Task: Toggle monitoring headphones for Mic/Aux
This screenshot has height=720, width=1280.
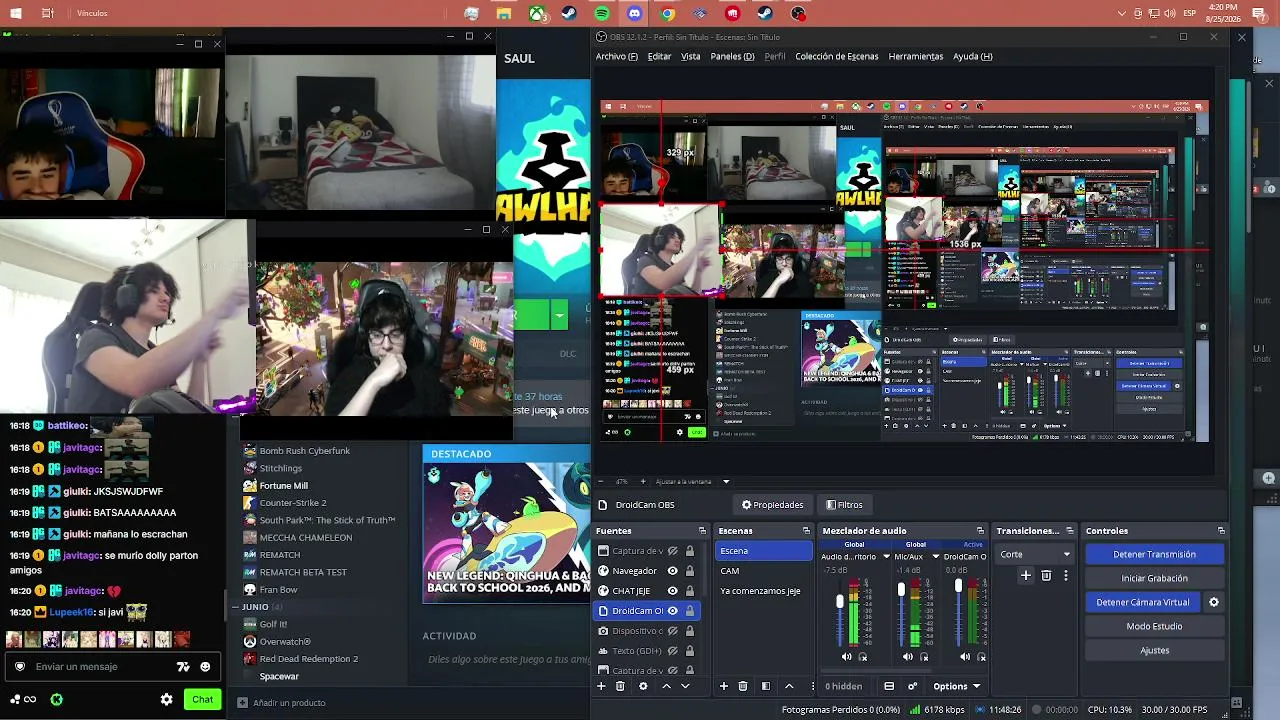Action: pyautogui.click(x=924, y=657)
